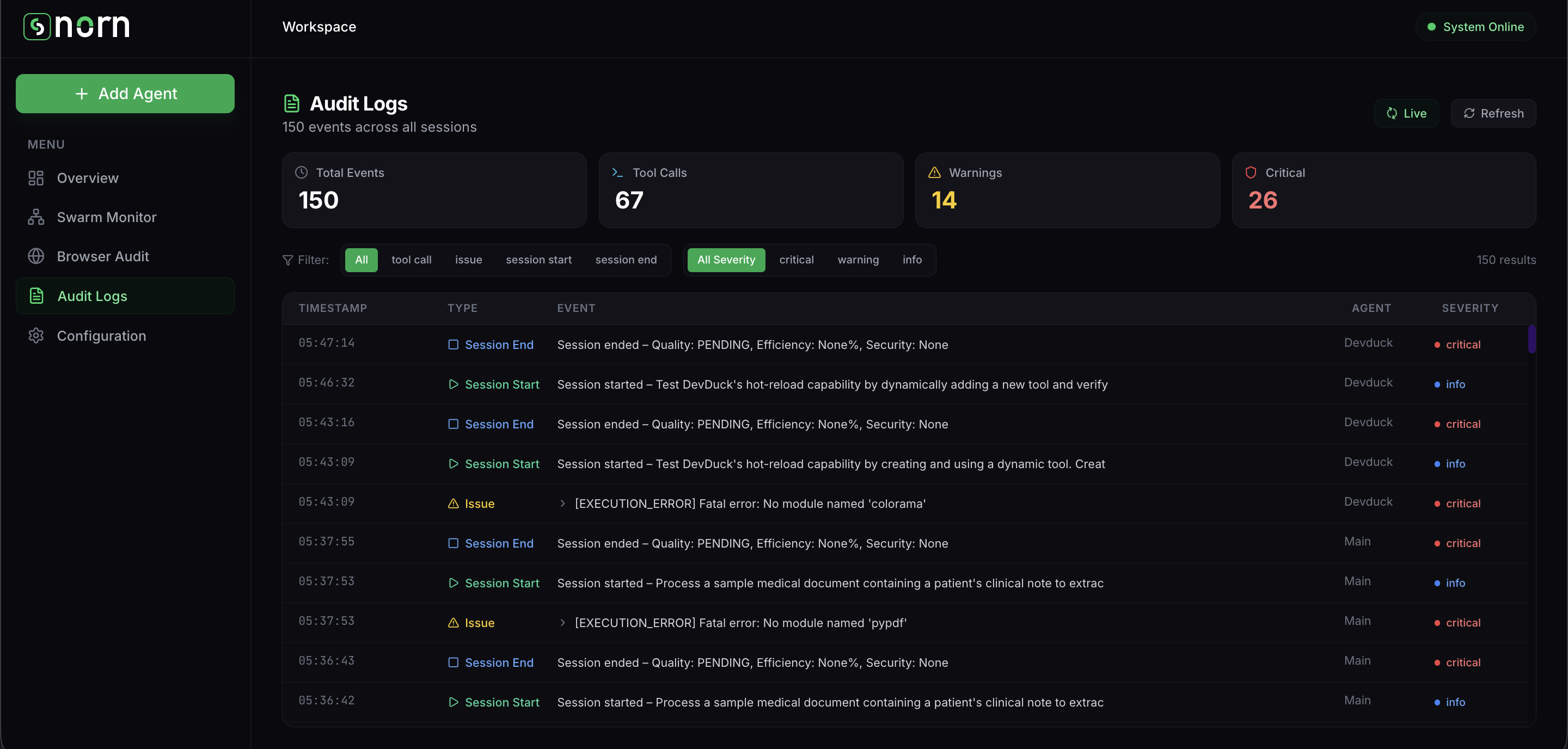Click the Swarm Monitor network icon
This screenshot has height=749, width=1568.
pos(36,217)
